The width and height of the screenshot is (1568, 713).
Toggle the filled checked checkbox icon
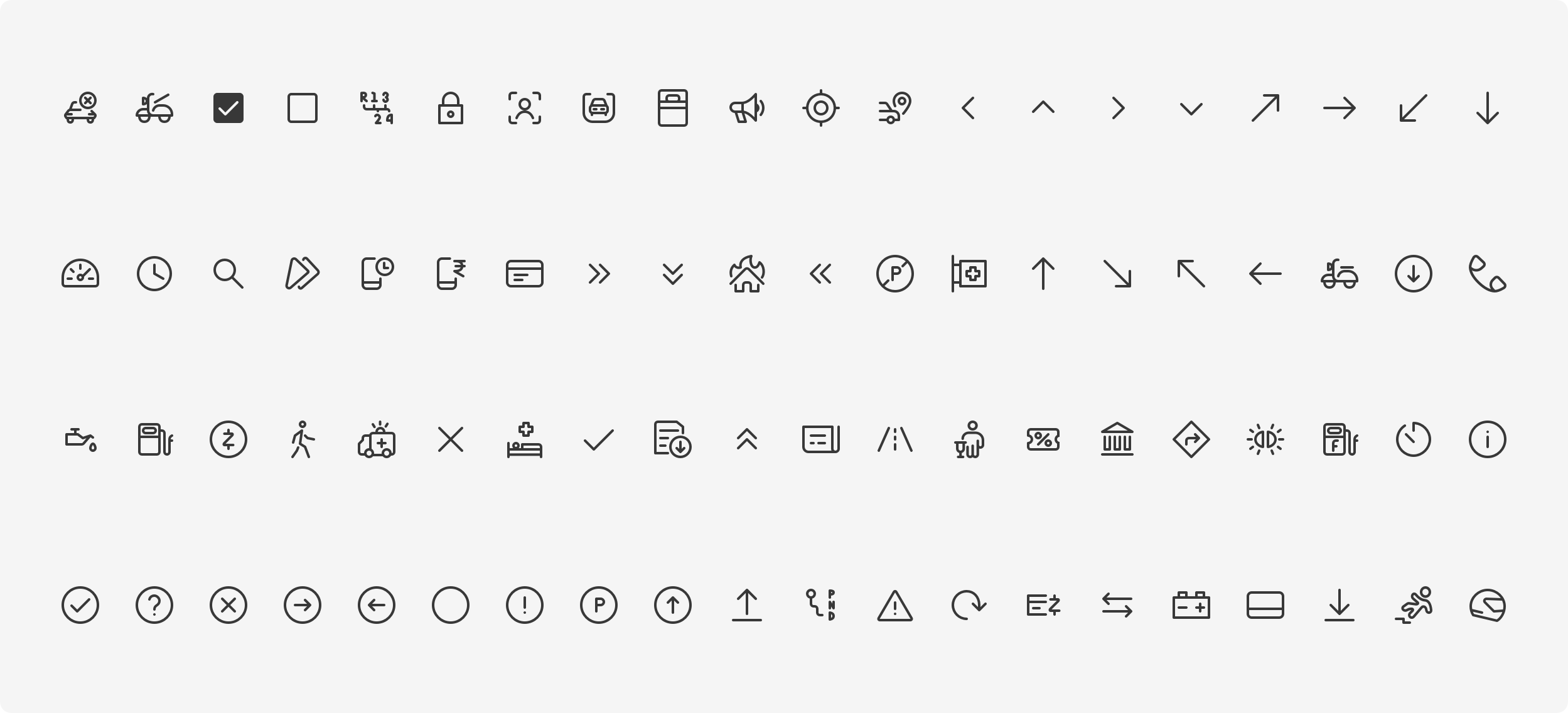[228, 108]
